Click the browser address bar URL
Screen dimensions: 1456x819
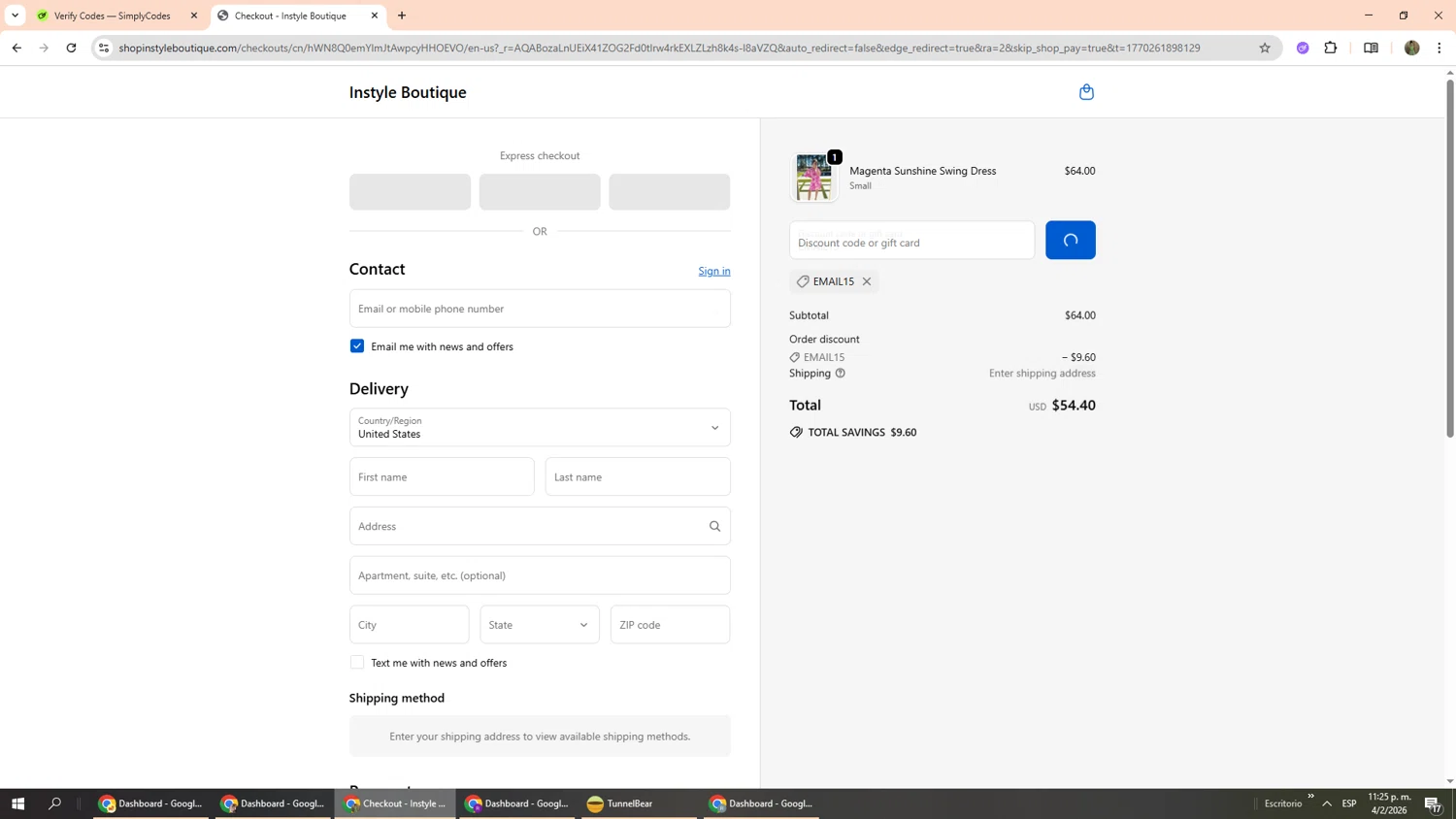coord(660,48)
